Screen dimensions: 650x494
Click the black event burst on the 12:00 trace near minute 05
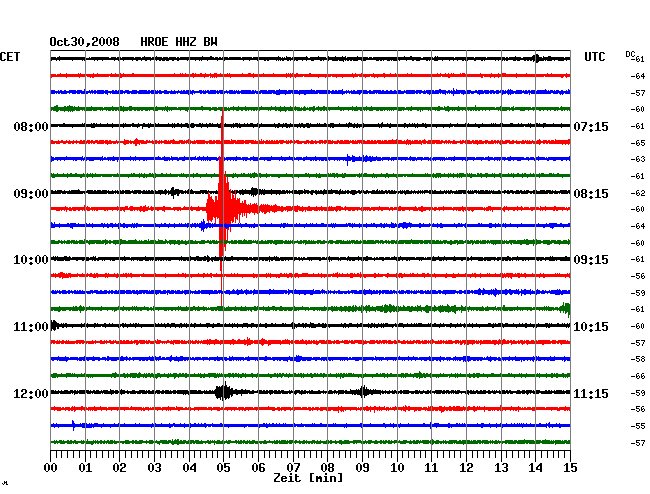point(224,392)
